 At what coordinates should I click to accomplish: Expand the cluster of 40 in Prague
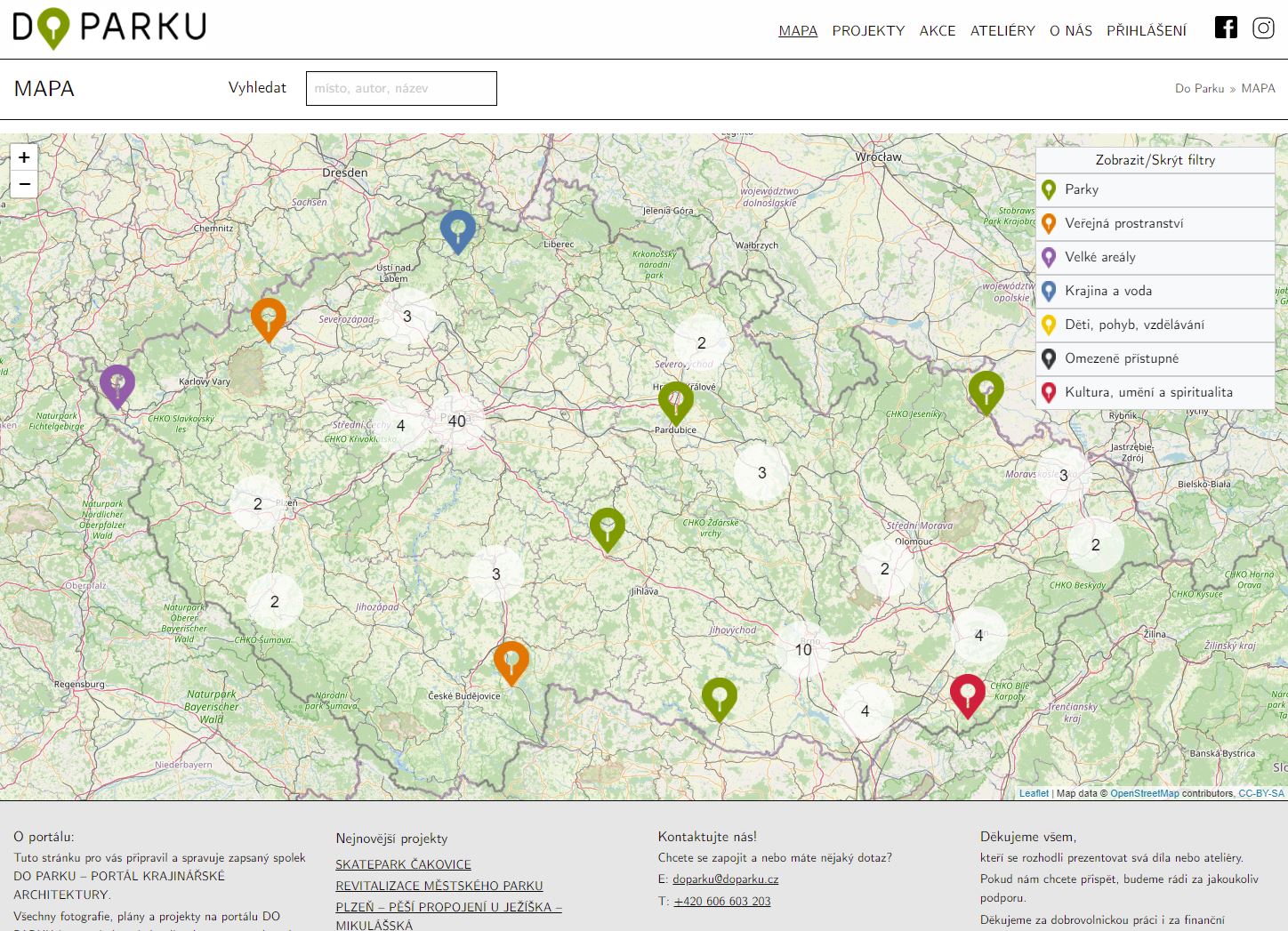(457, 421)
